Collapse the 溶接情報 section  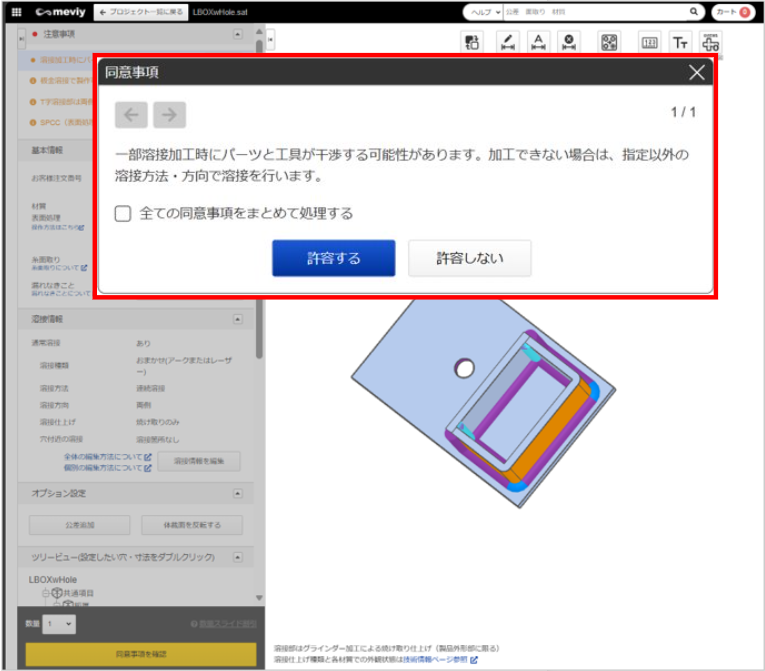coord(237,320)
